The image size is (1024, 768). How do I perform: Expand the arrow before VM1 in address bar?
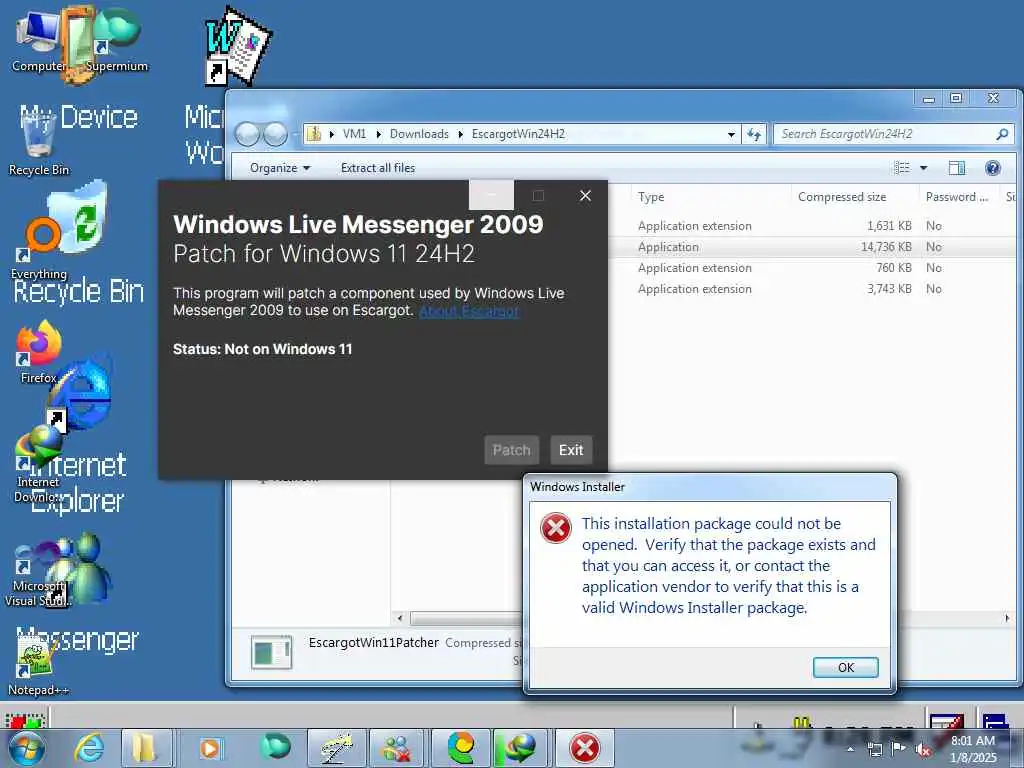coord(332,134)
